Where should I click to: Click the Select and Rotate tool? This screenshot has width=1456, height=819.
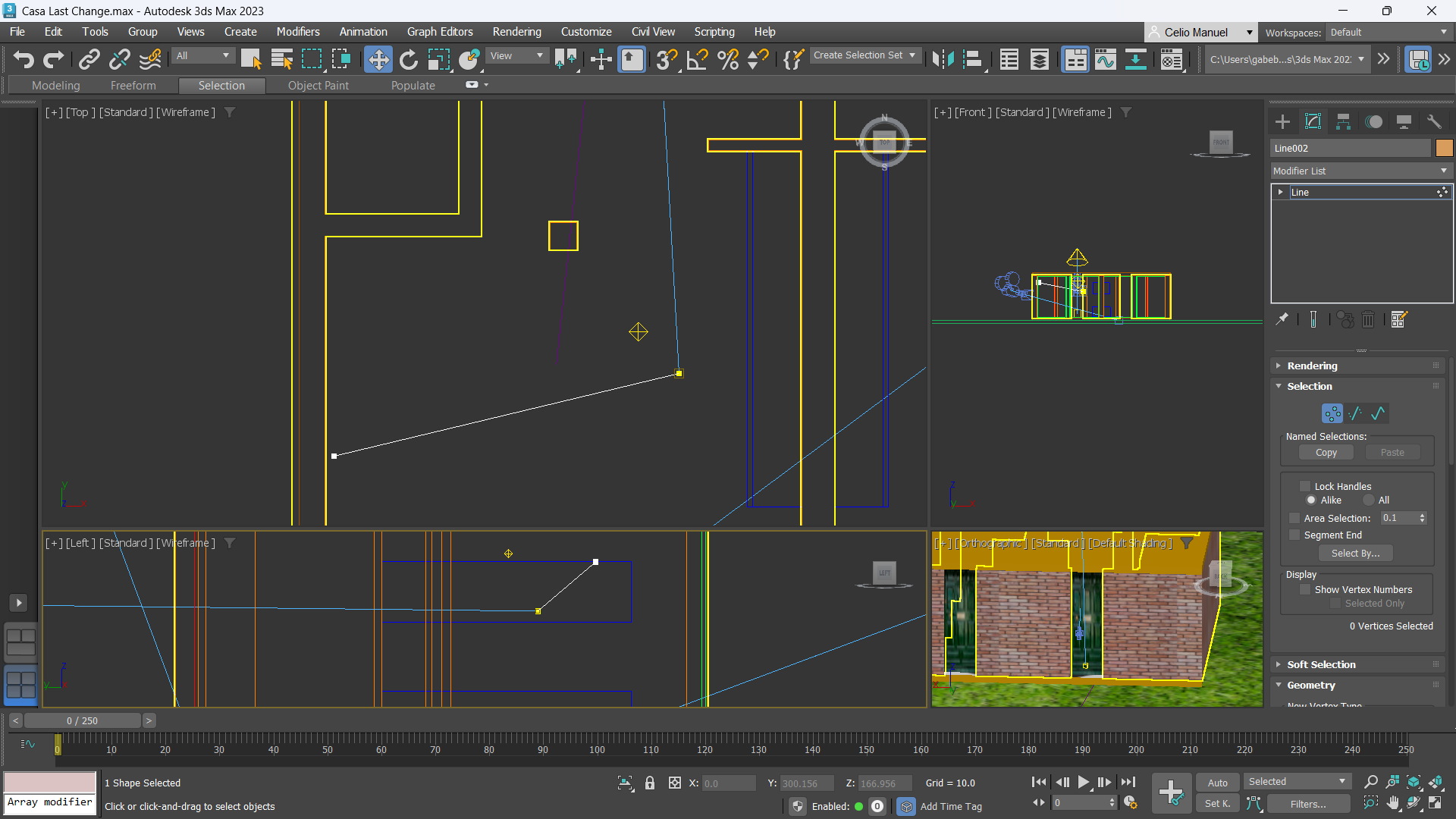pyautogui.click(x=408, y=59)
